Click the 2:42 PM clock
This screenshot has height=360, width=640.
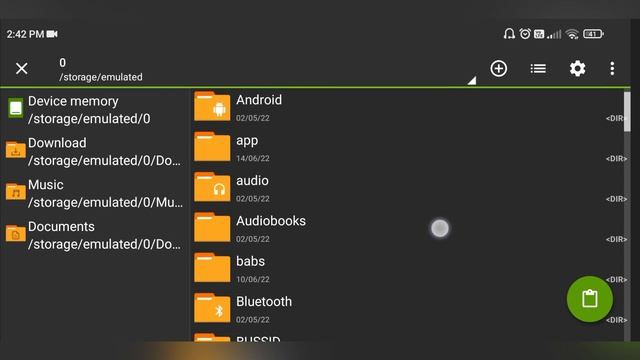pos(25,34)
